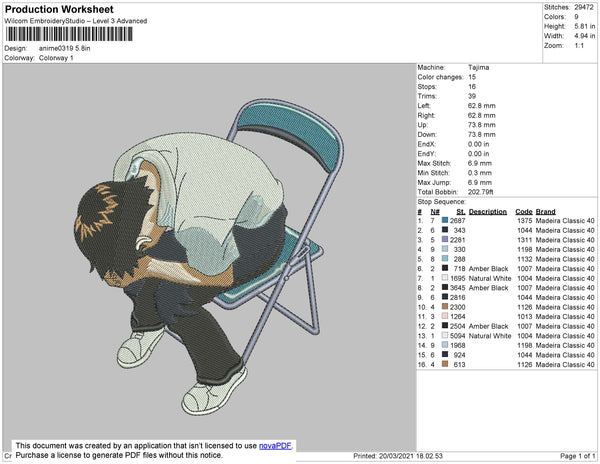Click the Stitches count value 29472

pyautogui.click(x=583, y=6)
